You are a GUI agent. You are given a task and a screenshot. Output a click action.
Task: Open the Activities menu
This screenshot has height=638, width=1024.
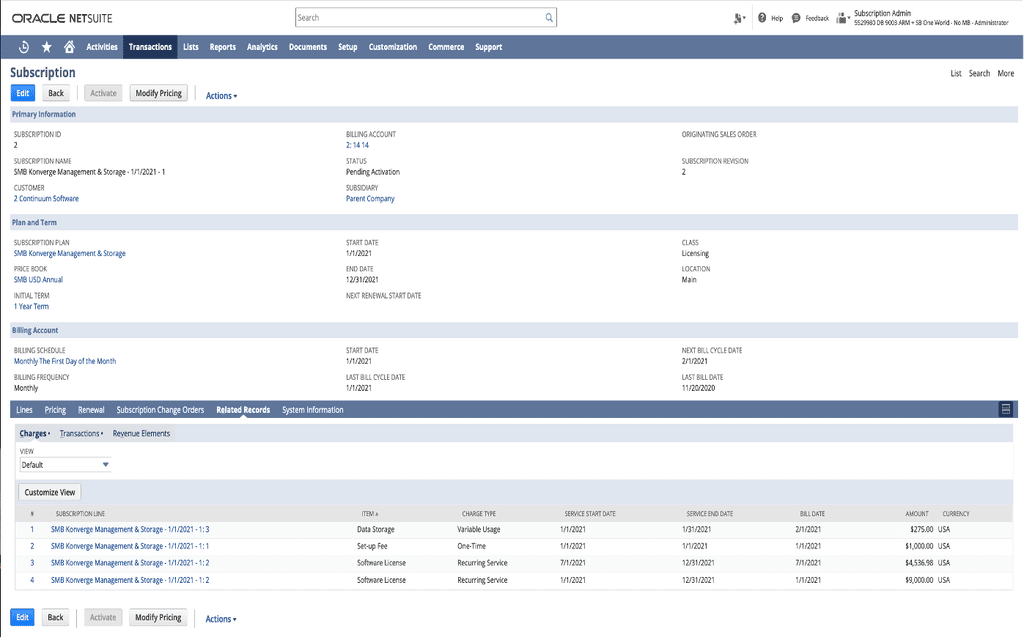tap(102, 47)
